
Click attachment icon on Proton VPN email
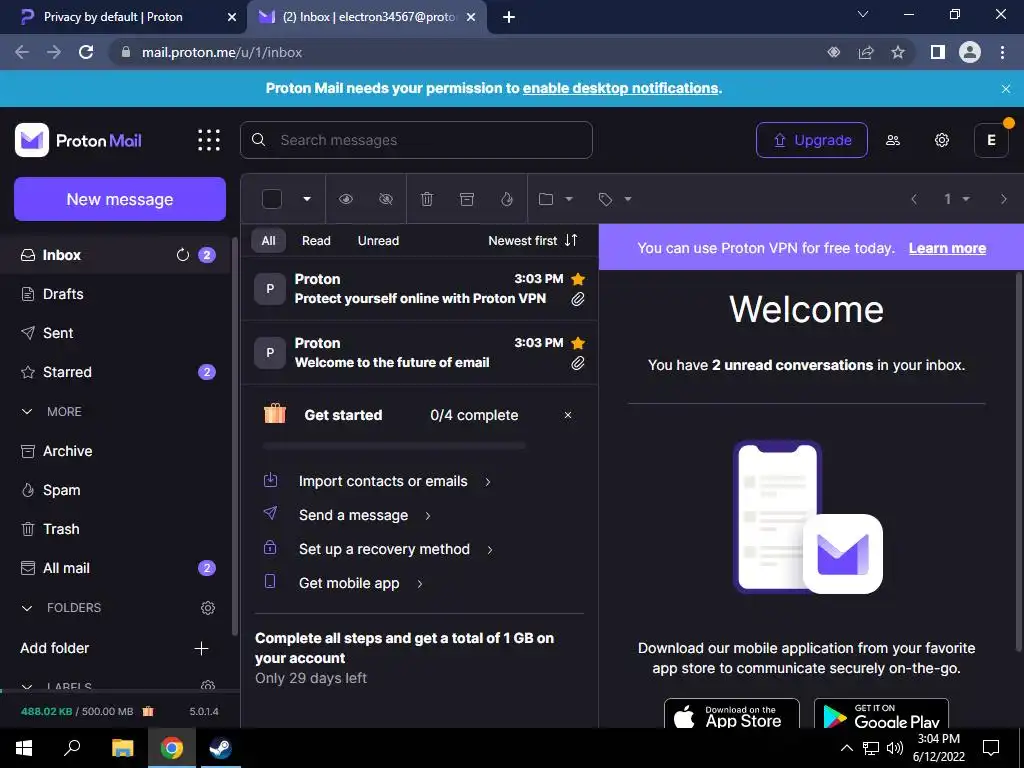coord(578,299)
